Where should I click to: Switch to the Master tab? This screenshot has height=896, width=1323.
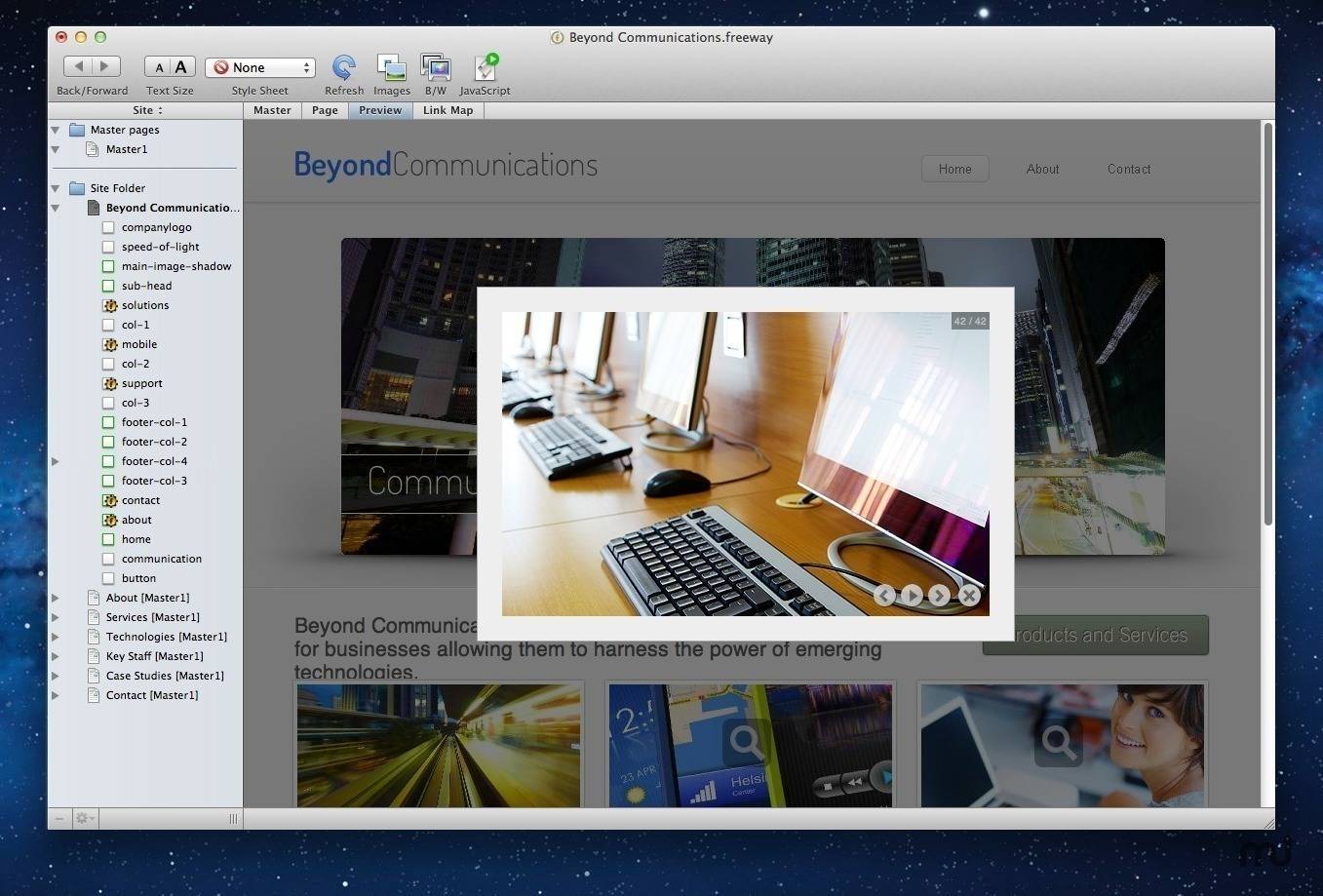(x=272, y=110)
